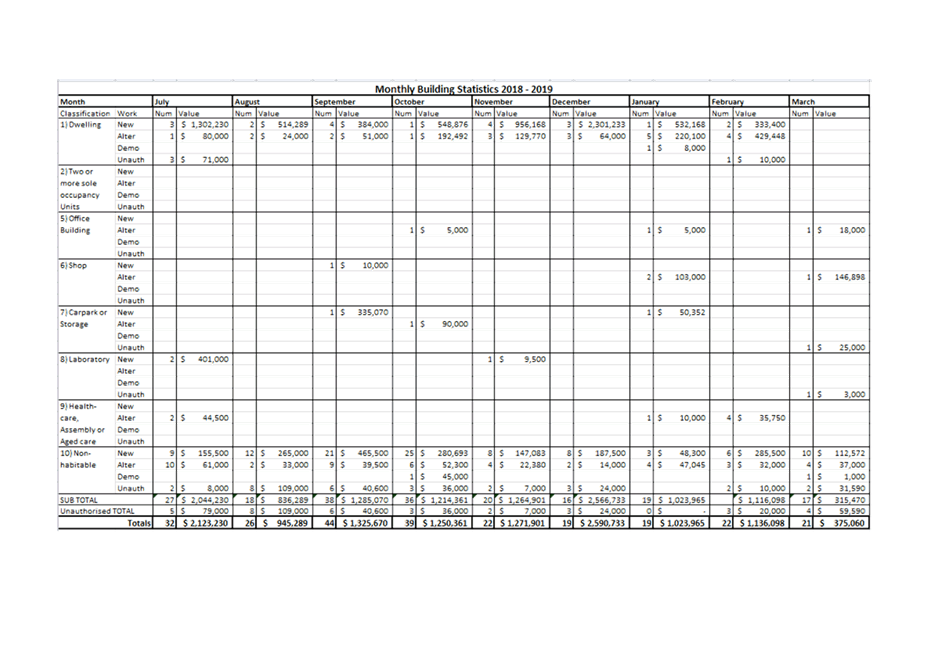The height and width of the screenshot is (656, 928).
Task: Select February grand total '1,136,098'
Action: coord(765,523)
